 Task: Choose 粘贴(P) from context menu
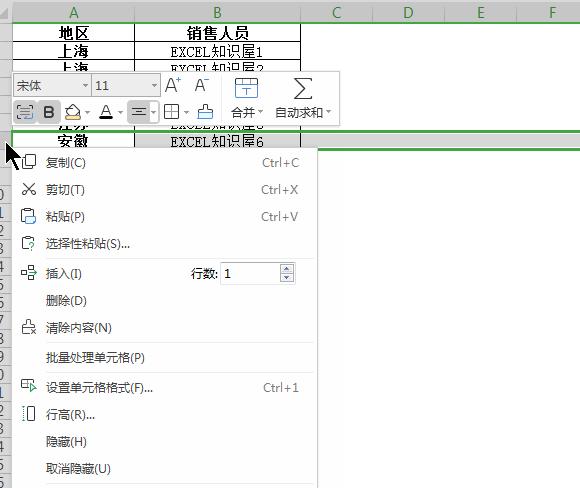click(x=164, y=217)
